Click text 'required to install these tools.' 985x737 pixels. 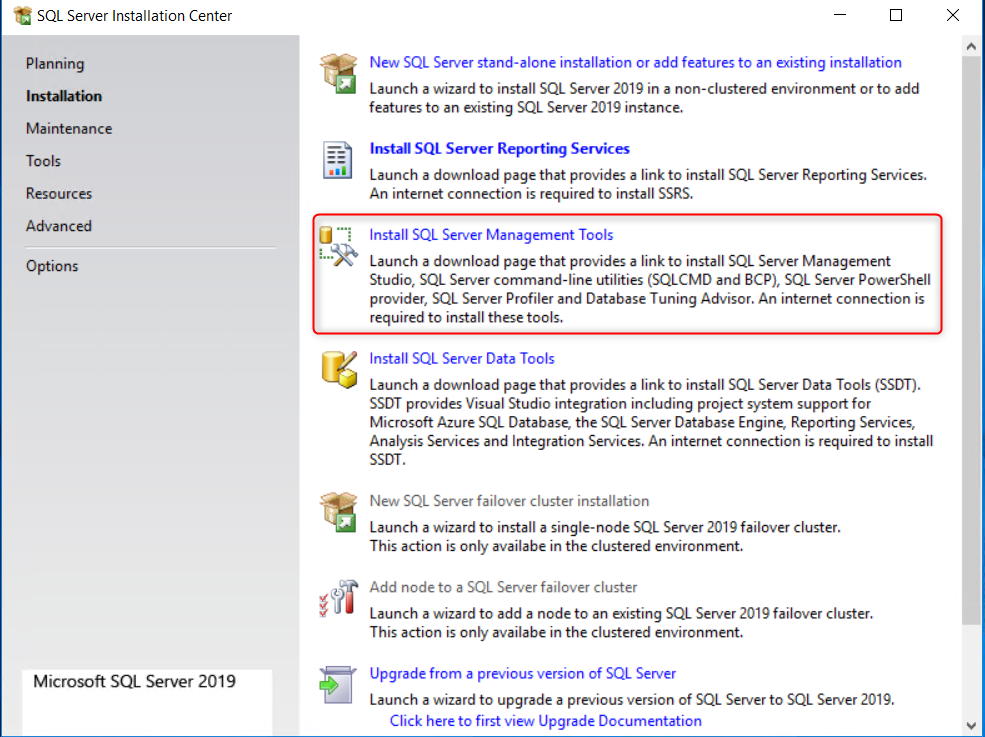tap(466, 317)
